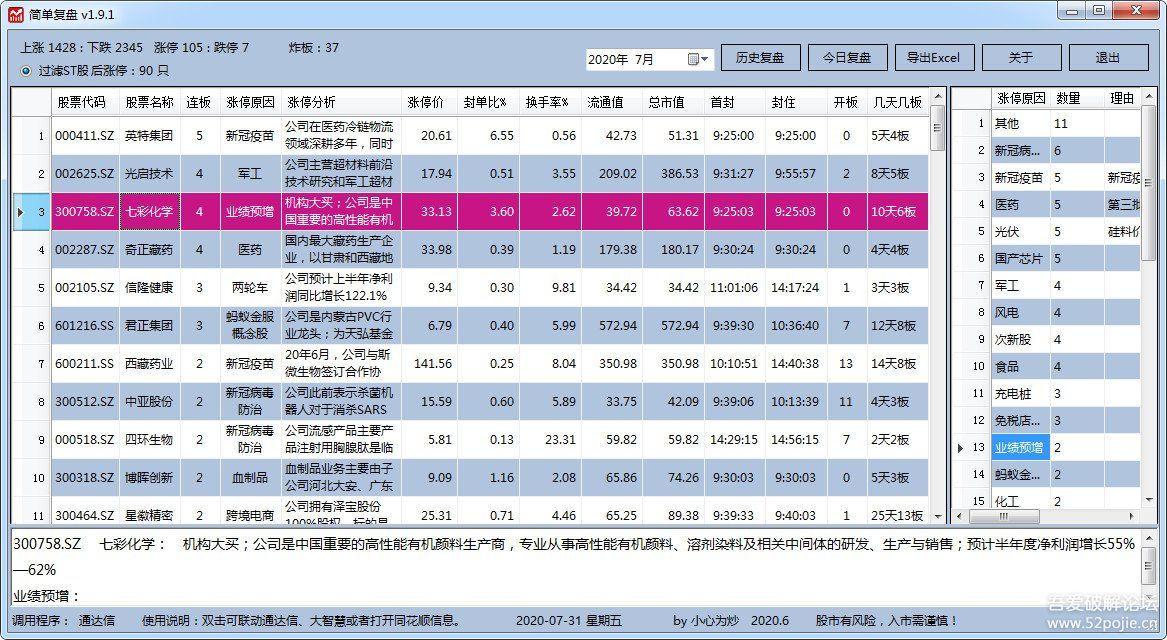Select the 君正集团 name cell
The image size is (1167, 640).
(x=150, y=325)
